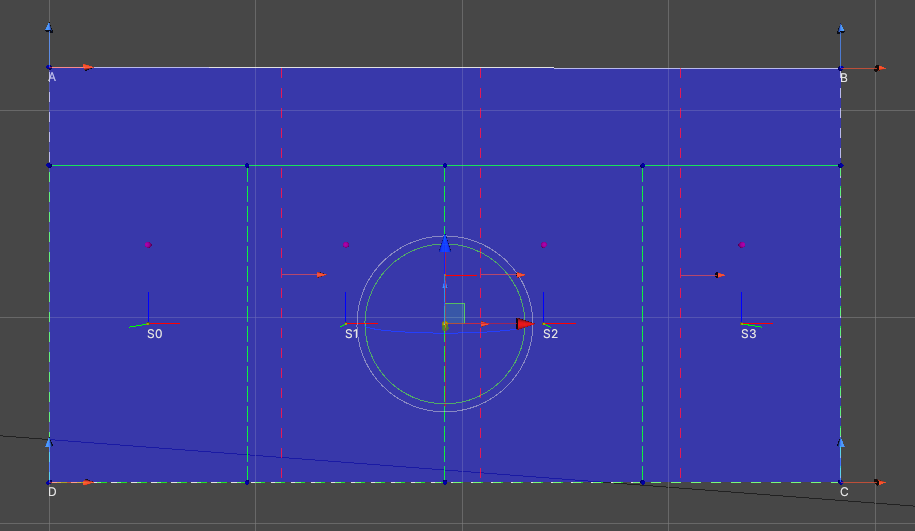The height and width of the screenshot is (531, 915).
Task: Click the orange arrow handle left of S1
Action: pyautogui.click(x=320, y=274)
